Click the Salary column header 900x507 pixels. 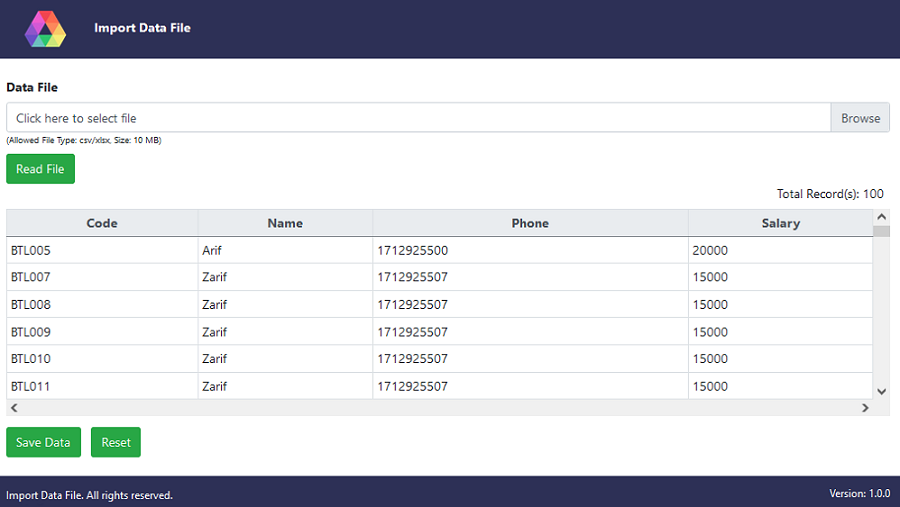point(780,223)
